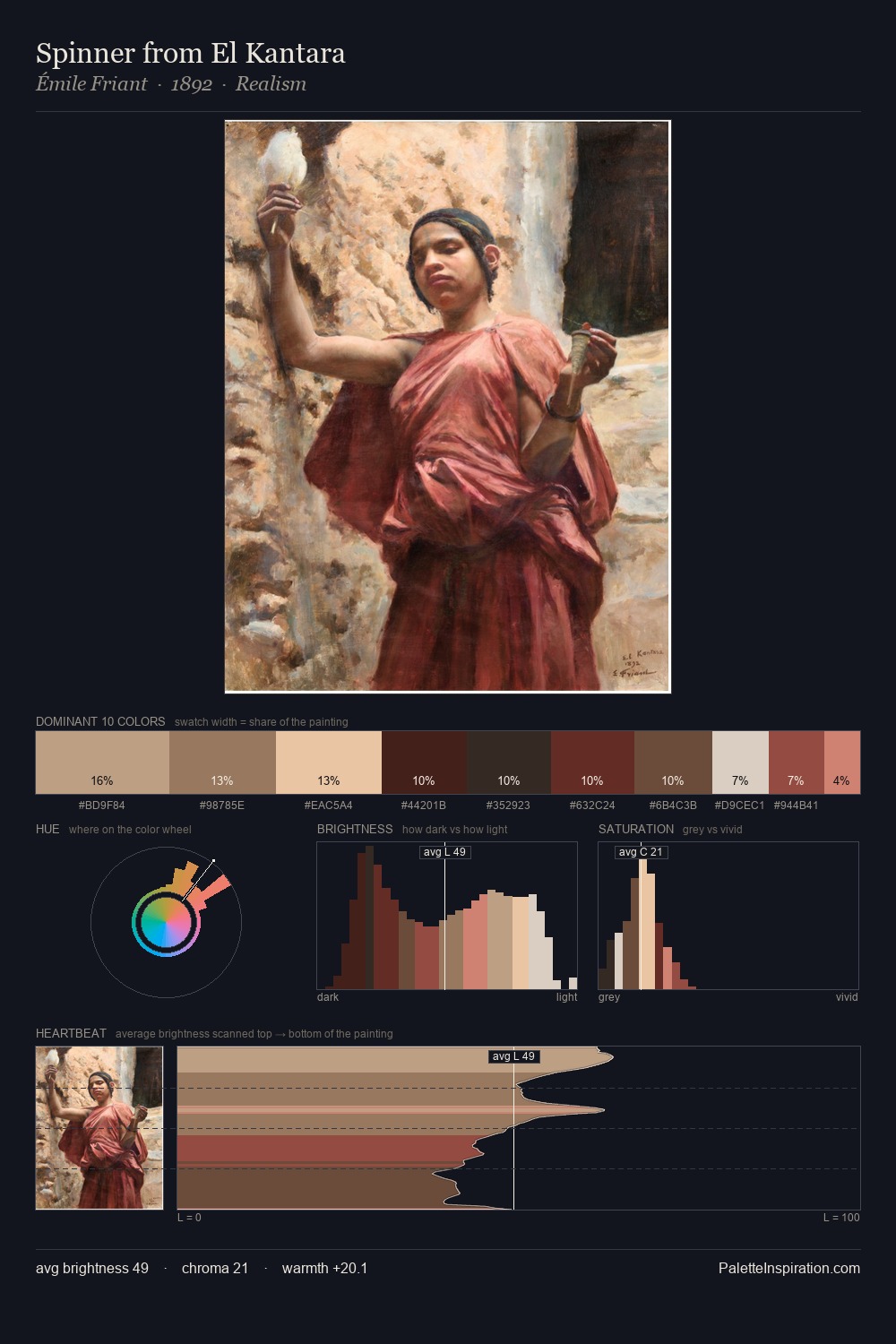896x1344 pixels.
Task: Click the HUE section heading
Action: (x=47, y=830)
